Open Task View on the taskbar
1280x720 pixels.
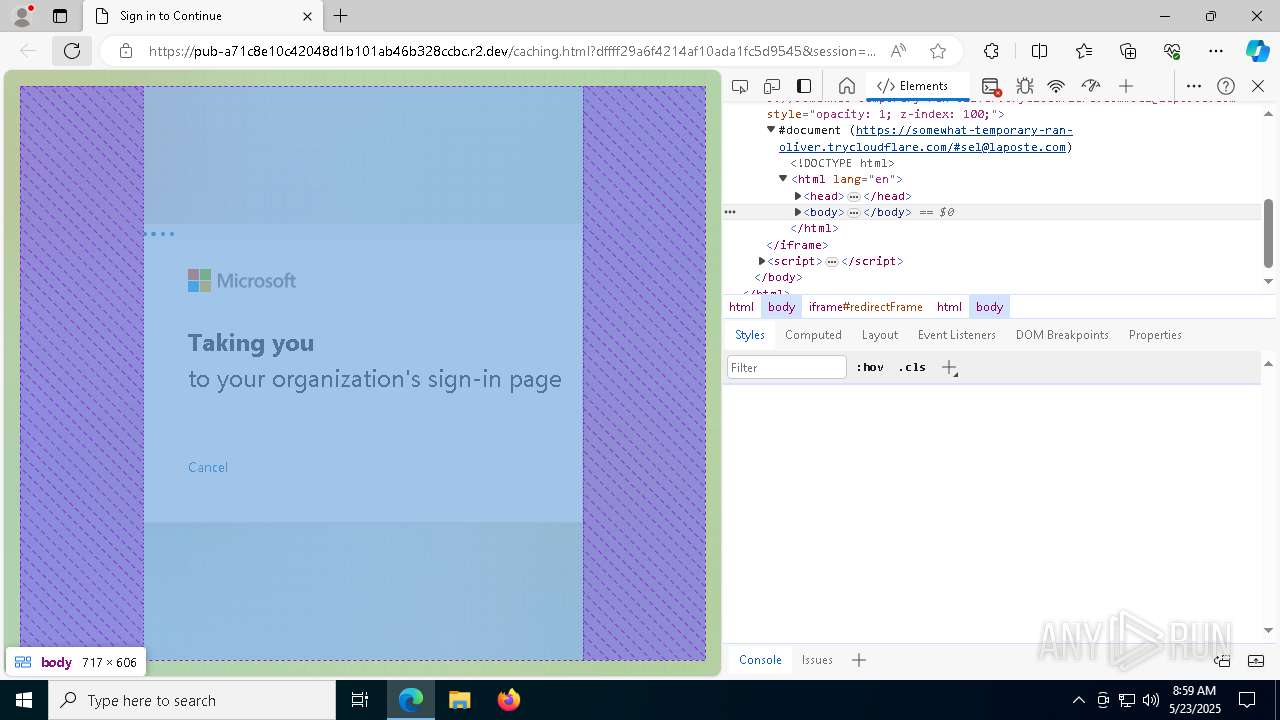click(360, 700)
